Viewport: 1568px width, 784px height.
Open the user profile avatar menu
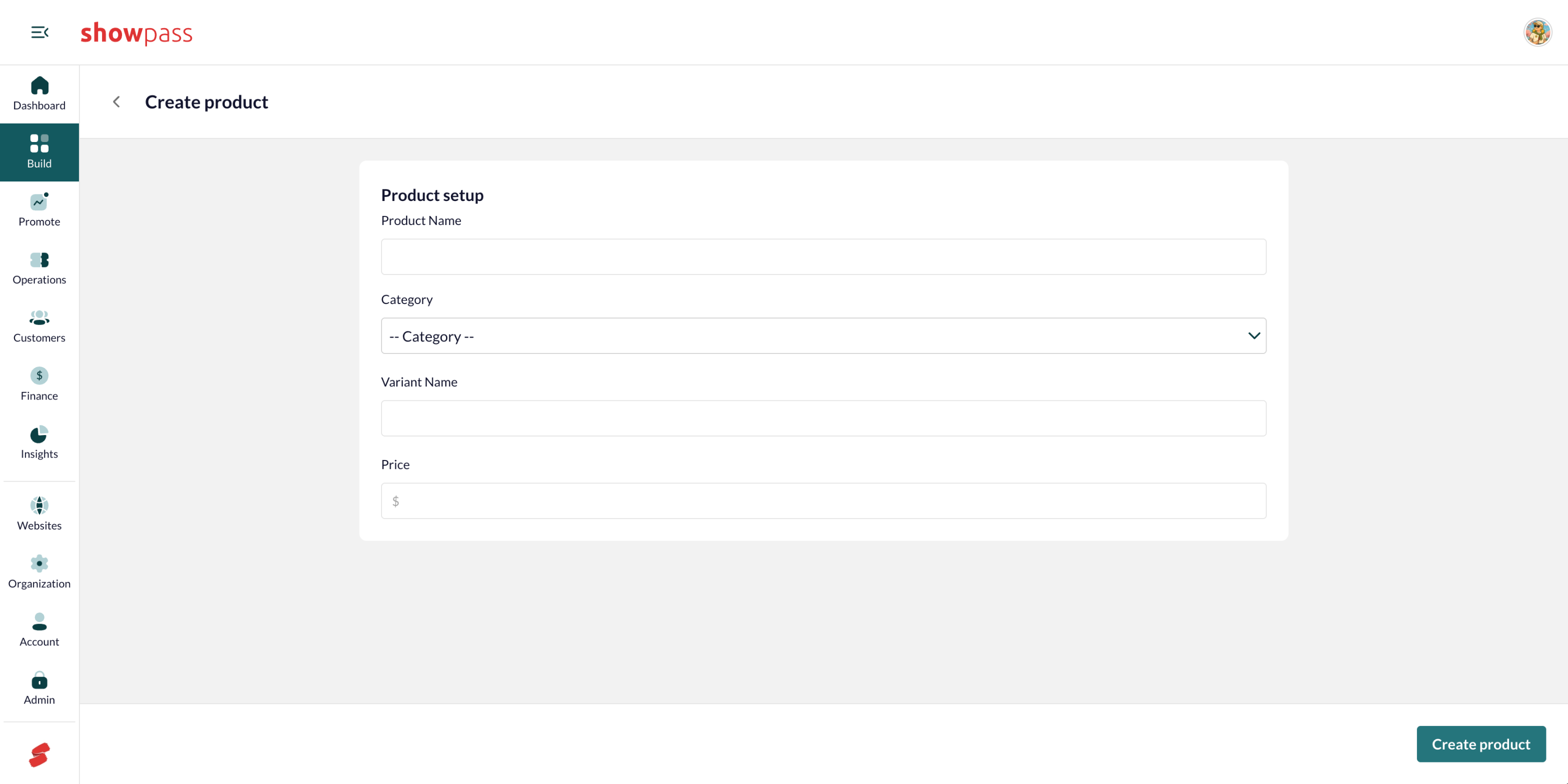(1537, 32)
